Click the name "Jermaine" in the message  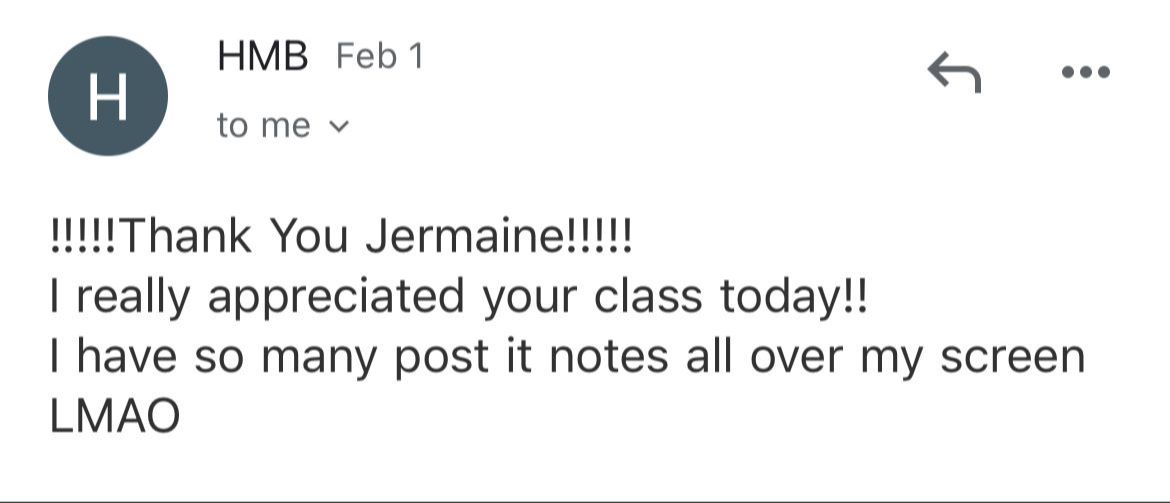pos(457,238)
